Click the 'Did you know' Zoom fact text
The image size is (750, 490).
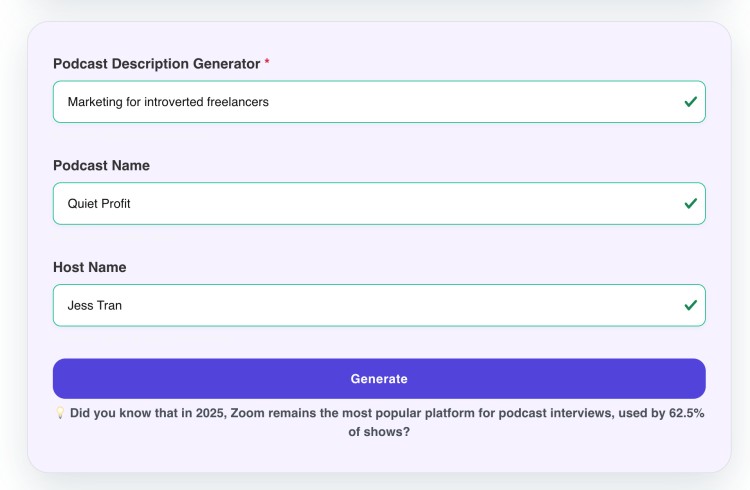click(x=386, y=422)
